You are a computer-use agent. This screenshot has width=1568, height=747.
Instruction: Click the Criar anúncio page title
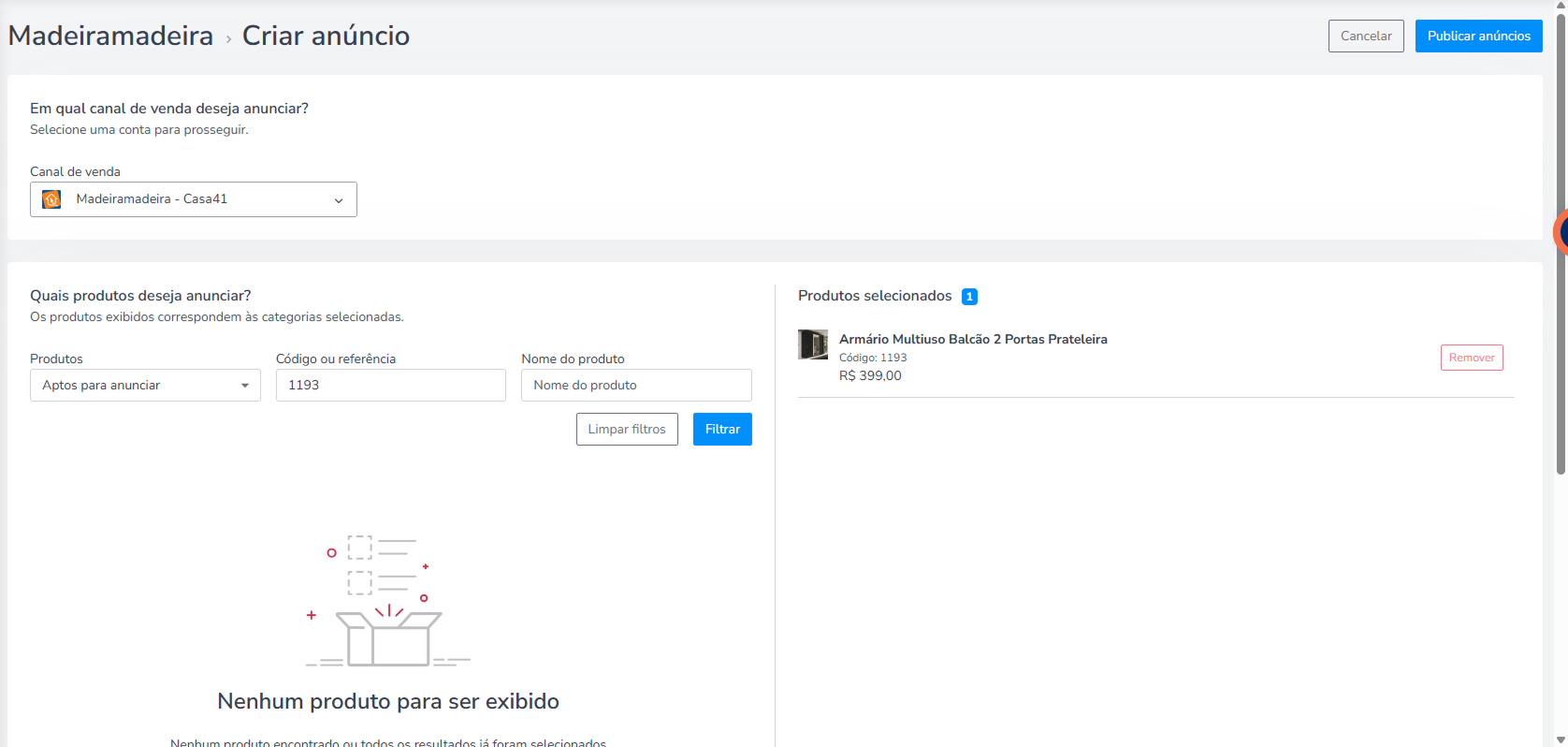click(326, 36)
